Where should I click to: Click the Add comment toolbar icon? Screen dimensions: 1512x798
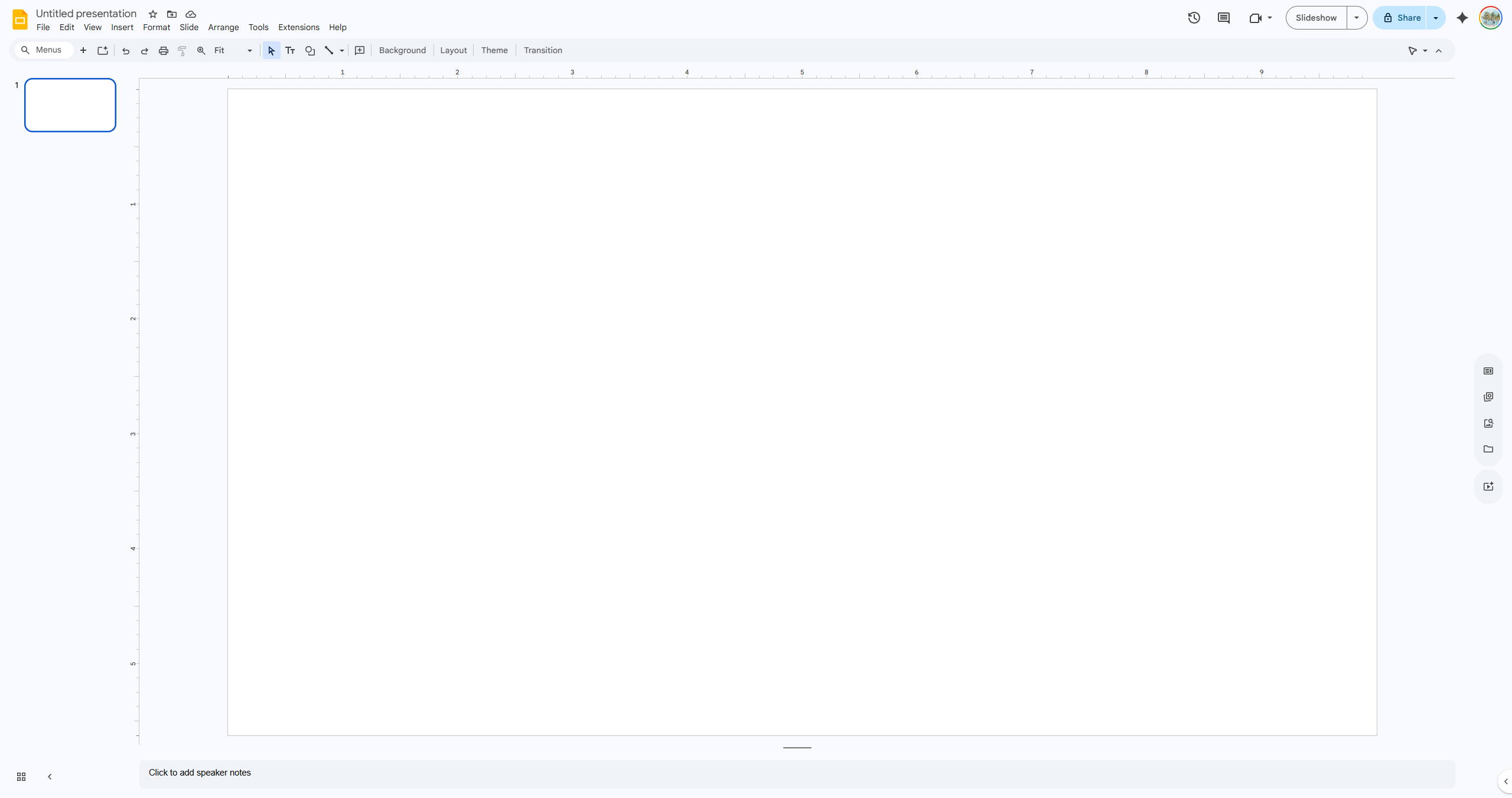360,50
